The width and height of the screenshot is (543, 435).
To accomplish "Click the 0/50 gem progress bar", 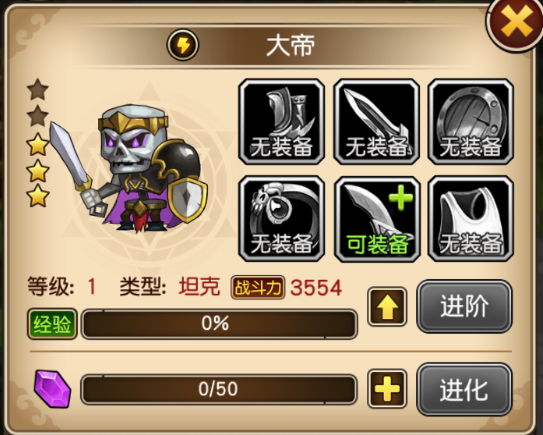I will pos(219,389).
